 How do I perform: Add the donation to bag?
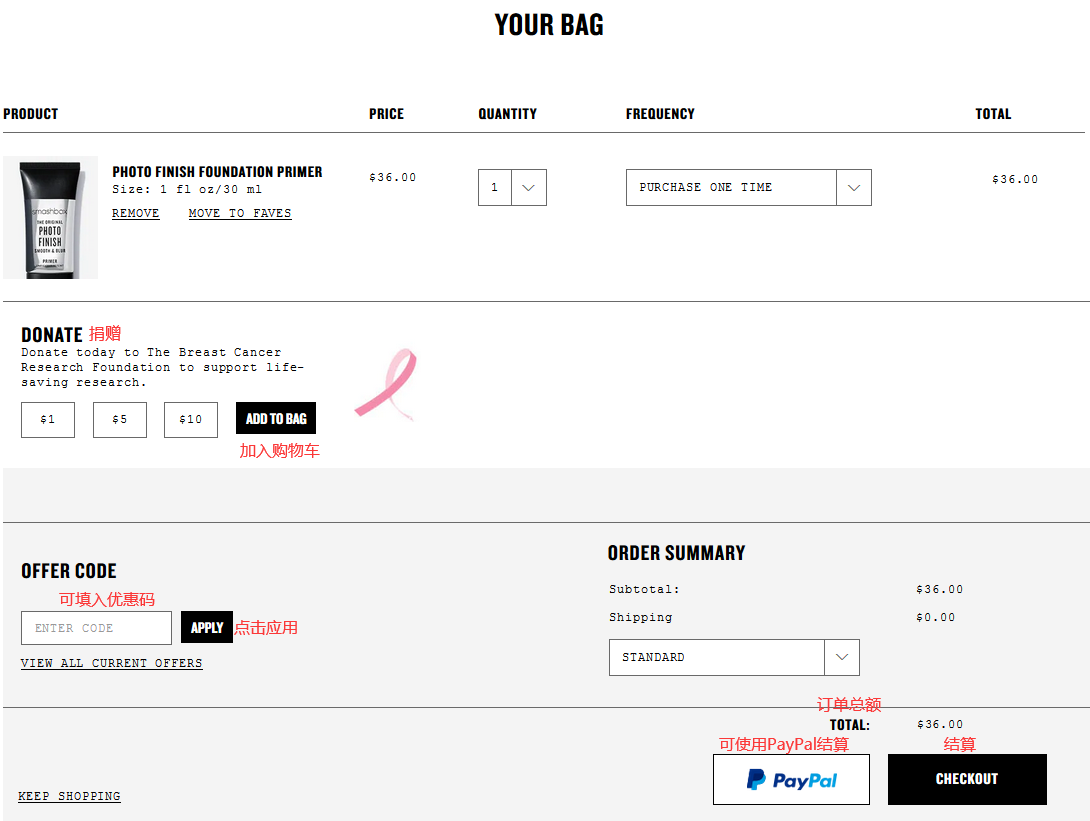click(276, 419)
